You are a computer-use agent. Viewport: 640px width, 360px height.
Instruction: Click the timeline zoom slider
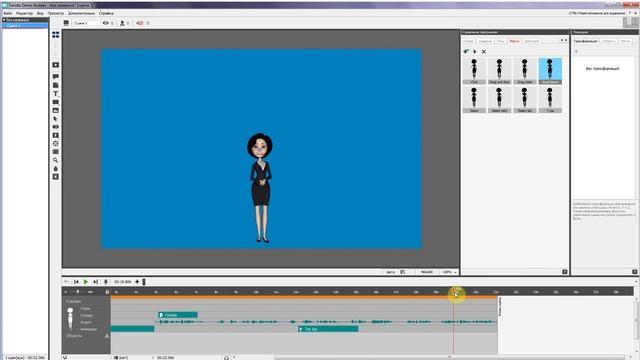pyautogui.click(x=78, y=292)
